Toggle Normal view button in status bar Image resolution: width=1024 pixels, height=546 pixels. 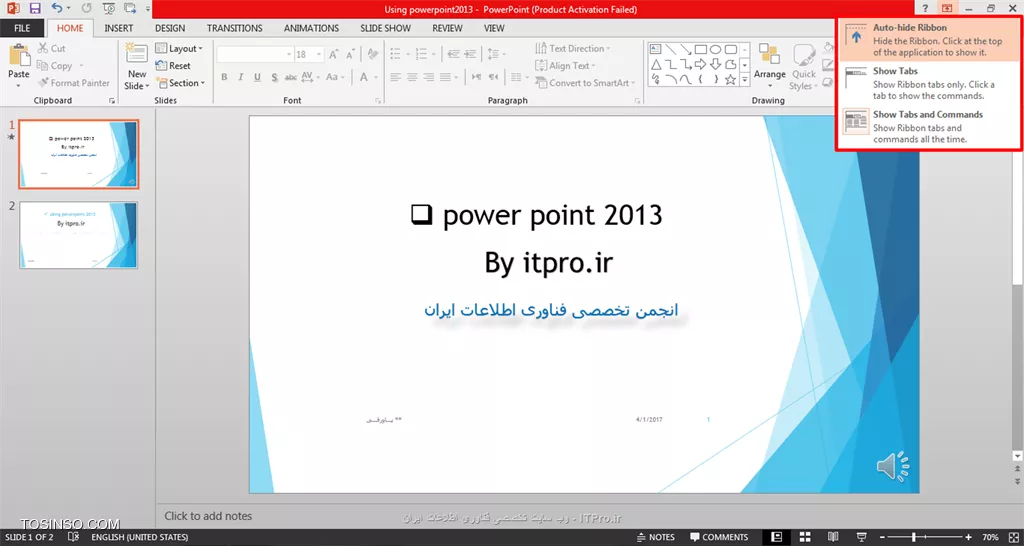pyautogui.click(x=776, y=537)
